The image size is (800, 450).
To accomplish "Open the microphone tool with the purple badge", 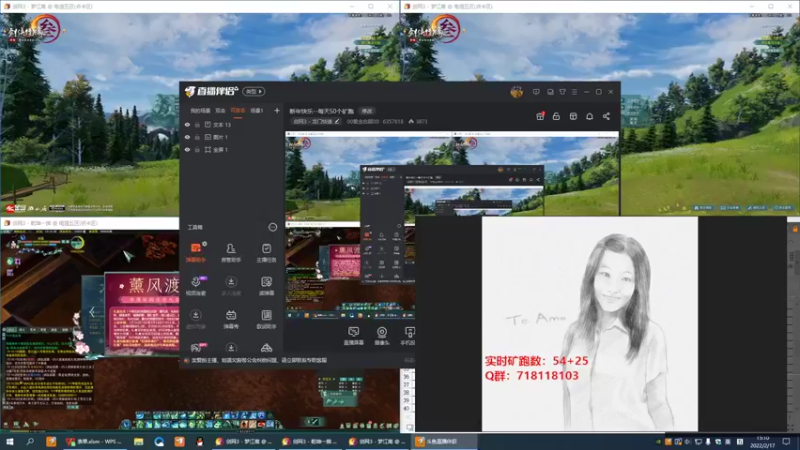I will (x=196, y=286).
